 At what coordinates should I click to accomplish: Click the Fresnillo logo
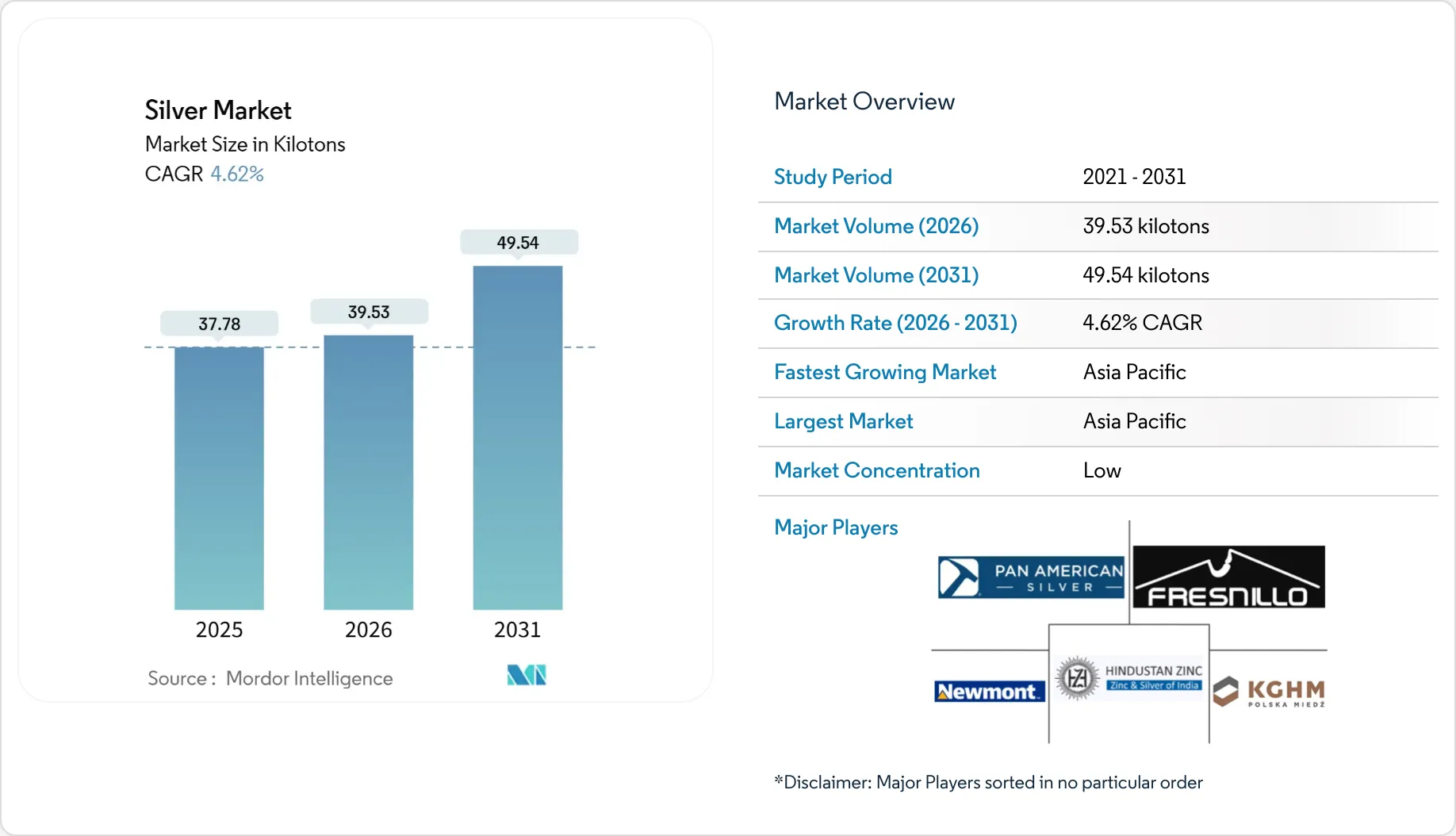(1228, 577)
